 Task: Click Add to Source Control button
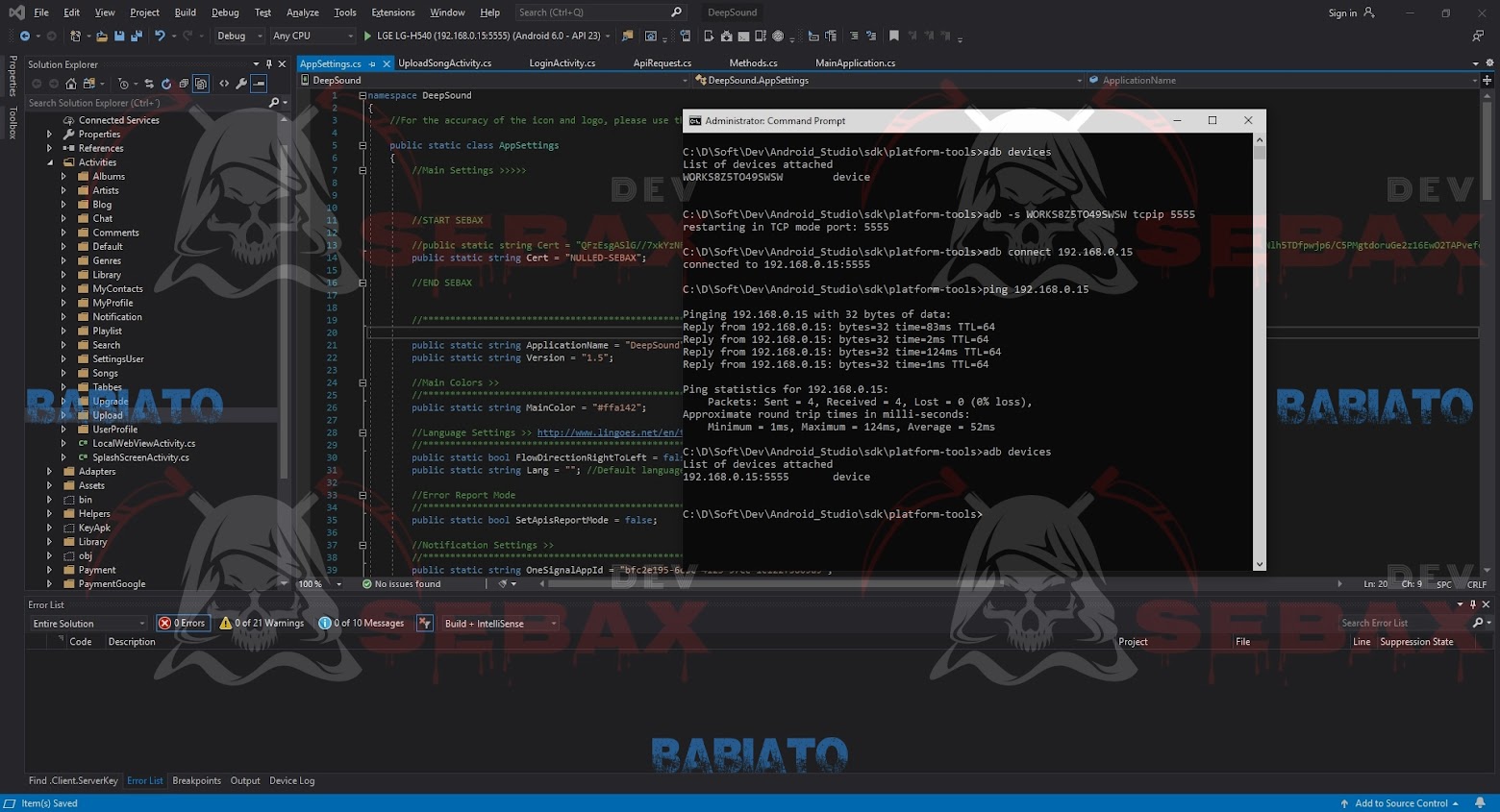point(1400,803)
